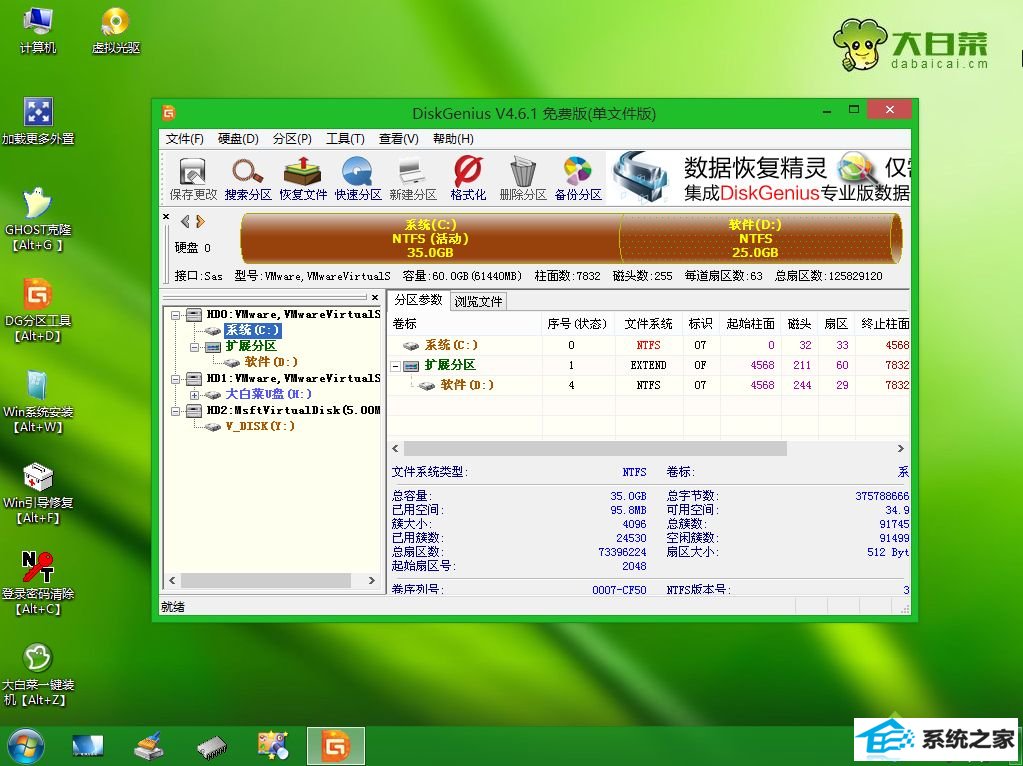The width and height of the screenshot is (1023, 766).
Task: Click 系统(C:) segment in disk bar
Action: [x=430, y=239]
